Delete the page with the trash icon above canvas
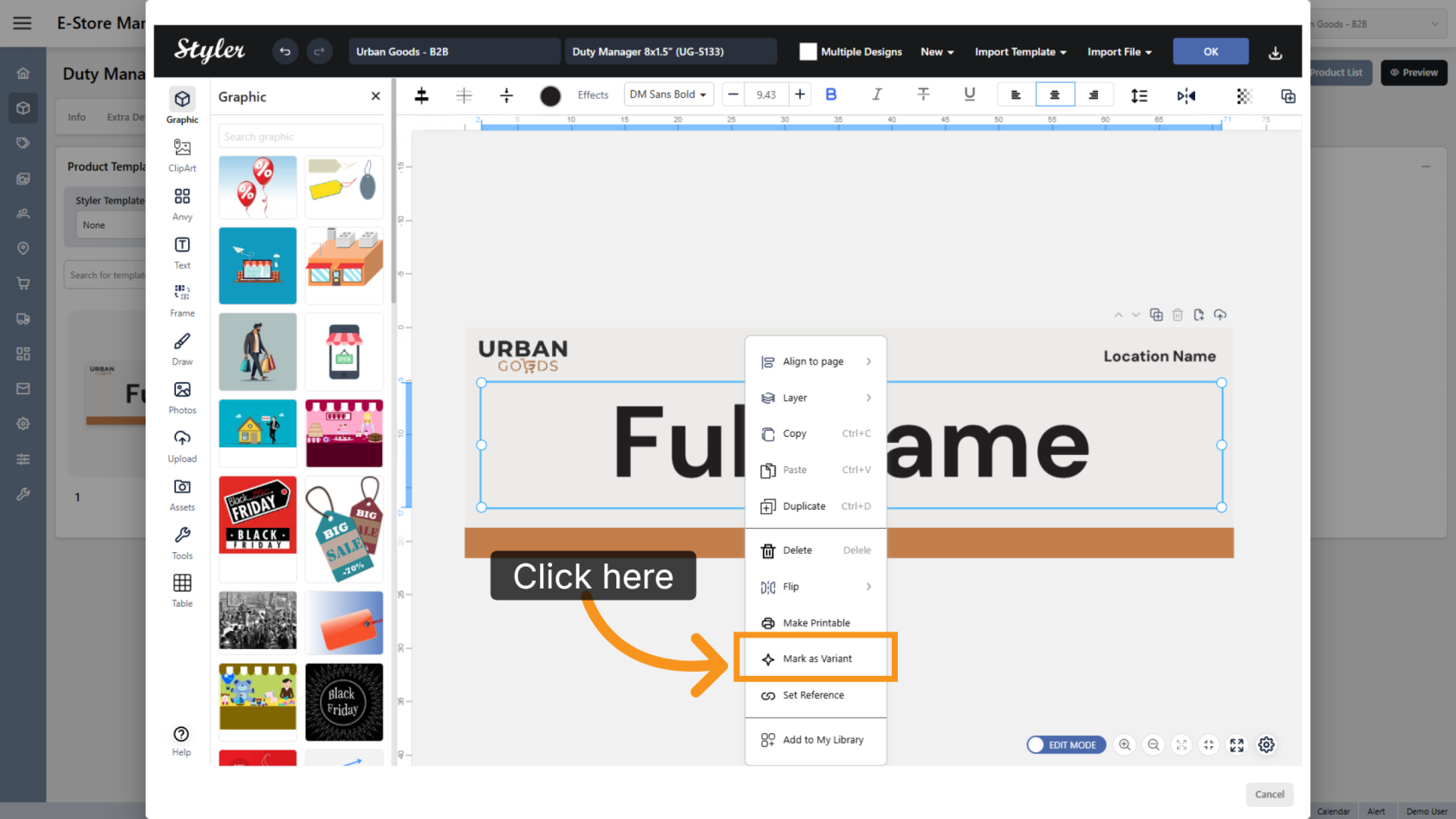The height and width of the screenshot is (819, 1456). tap(1177, 315)
